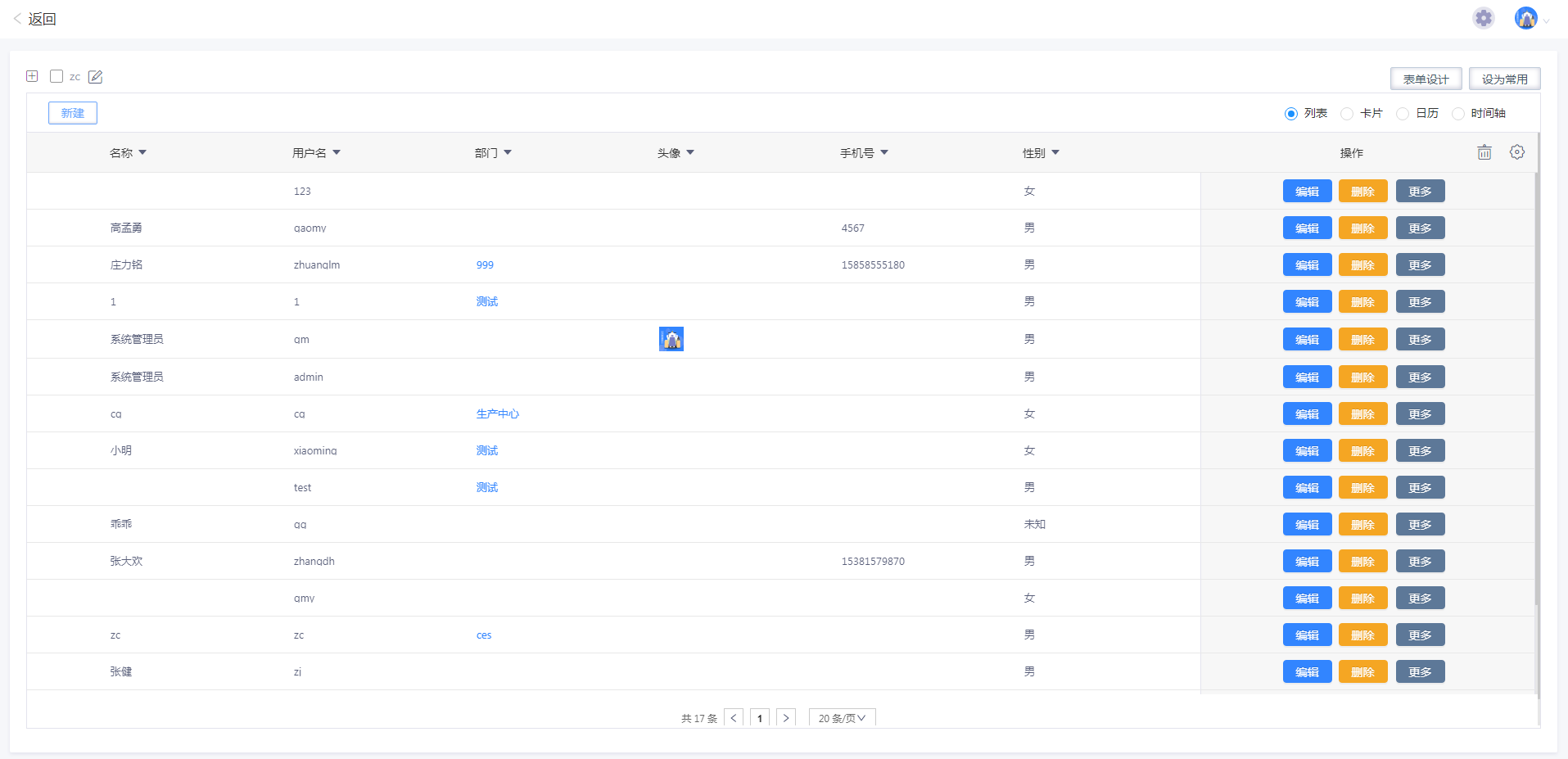Click 编辑 for the zhangdh row
Viewport: 1568px width, 759px height.
[x=1307, y=561]
